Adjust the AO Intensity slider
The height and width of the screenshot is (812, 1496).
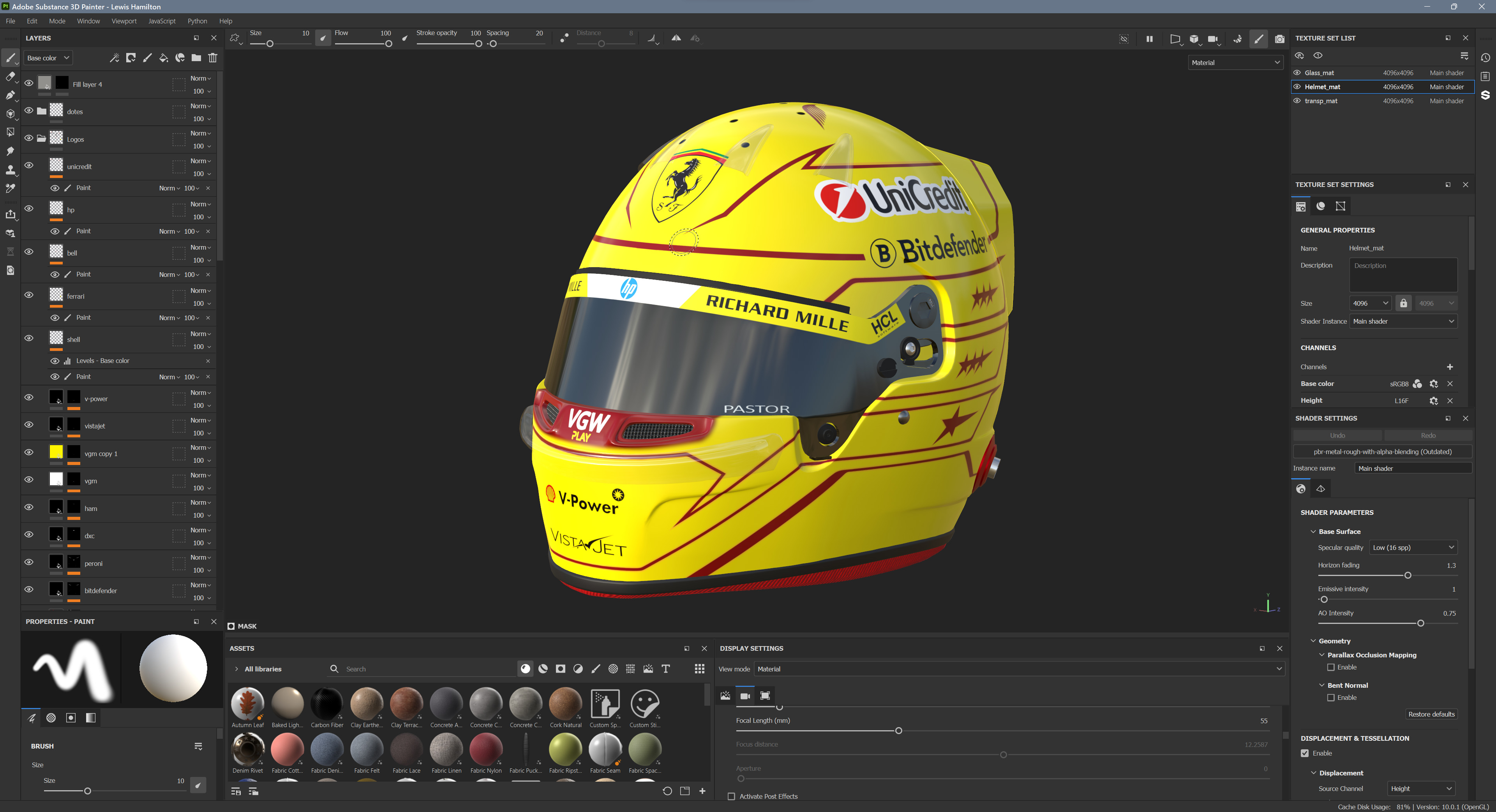(x=1420, y=624)
